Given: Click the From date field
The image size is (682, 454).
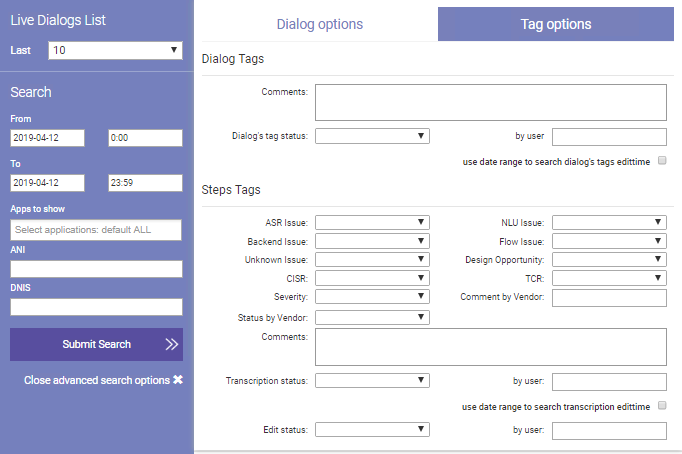Looking at the screenshot, I should point(47,138).
